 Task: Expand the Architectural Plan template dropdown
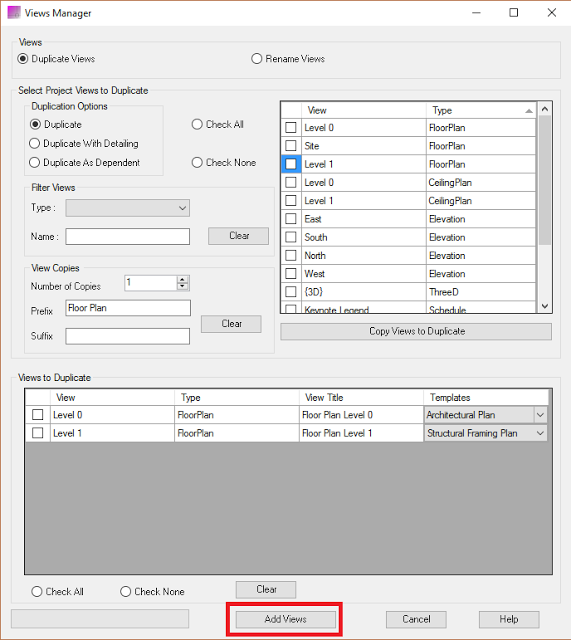pos(540,415)
